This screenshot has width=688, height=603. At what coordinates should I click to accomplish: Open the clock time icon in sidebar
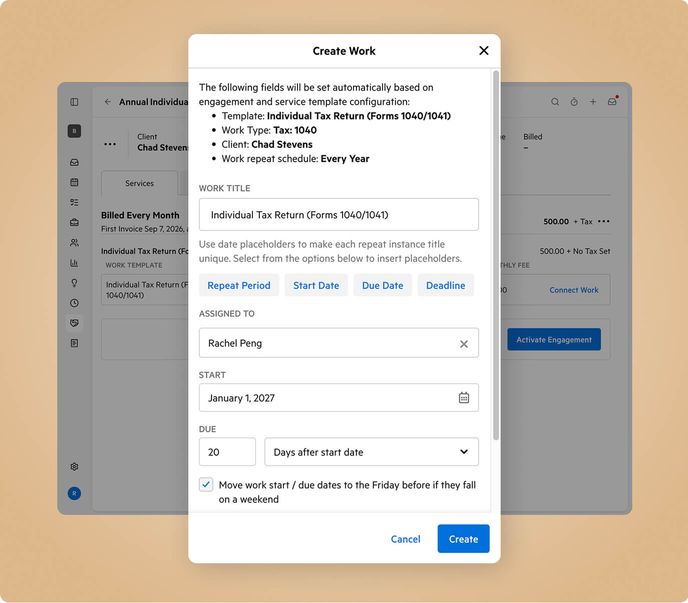74,303
